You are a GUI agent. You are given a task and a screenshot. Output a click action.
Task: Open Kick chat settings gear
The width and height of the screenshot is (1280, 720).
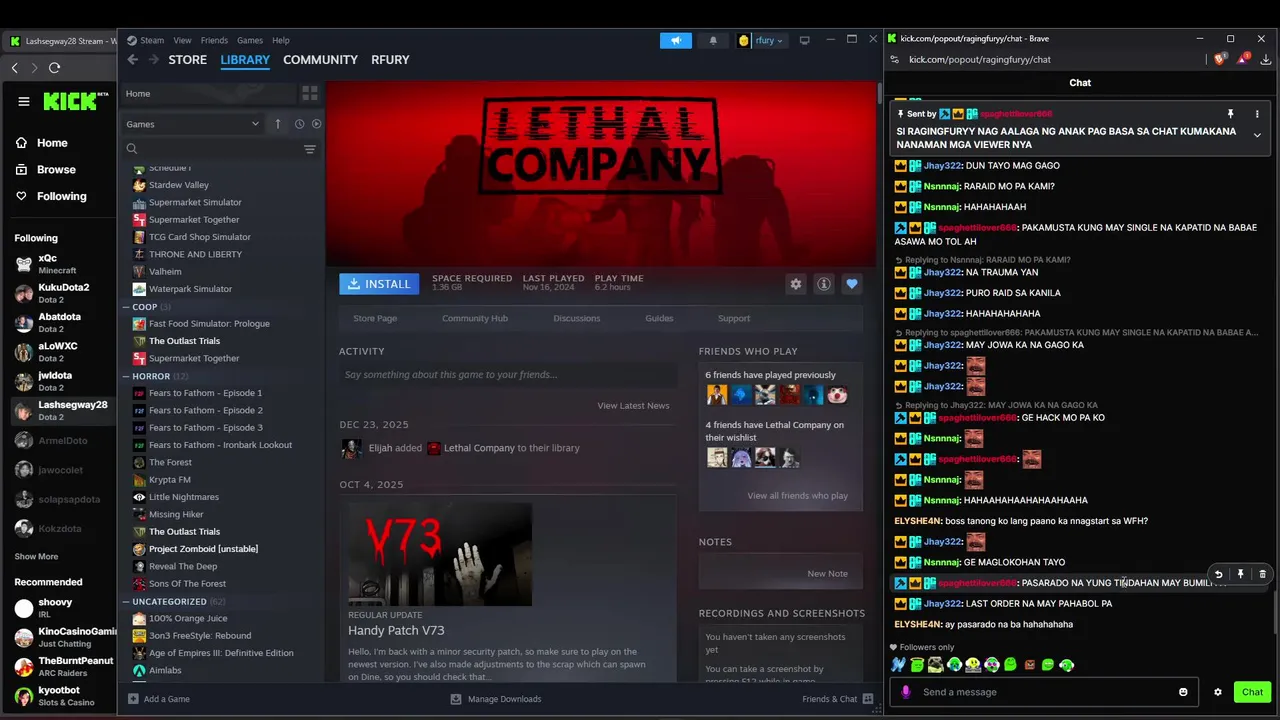[x=1218, y=692]
